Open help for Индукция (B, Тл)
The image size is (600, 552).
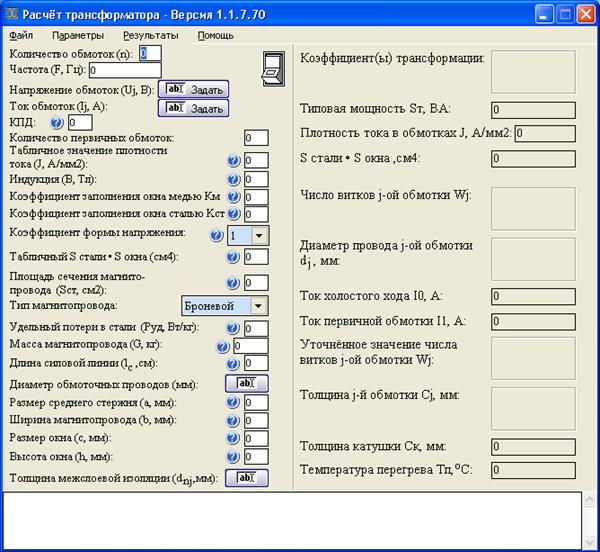click(233, 179)
